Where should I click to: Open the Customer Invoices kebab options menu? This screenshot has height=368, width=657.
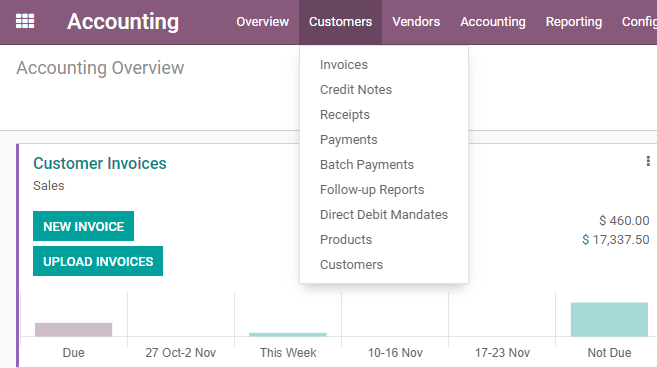click(648, 161)
